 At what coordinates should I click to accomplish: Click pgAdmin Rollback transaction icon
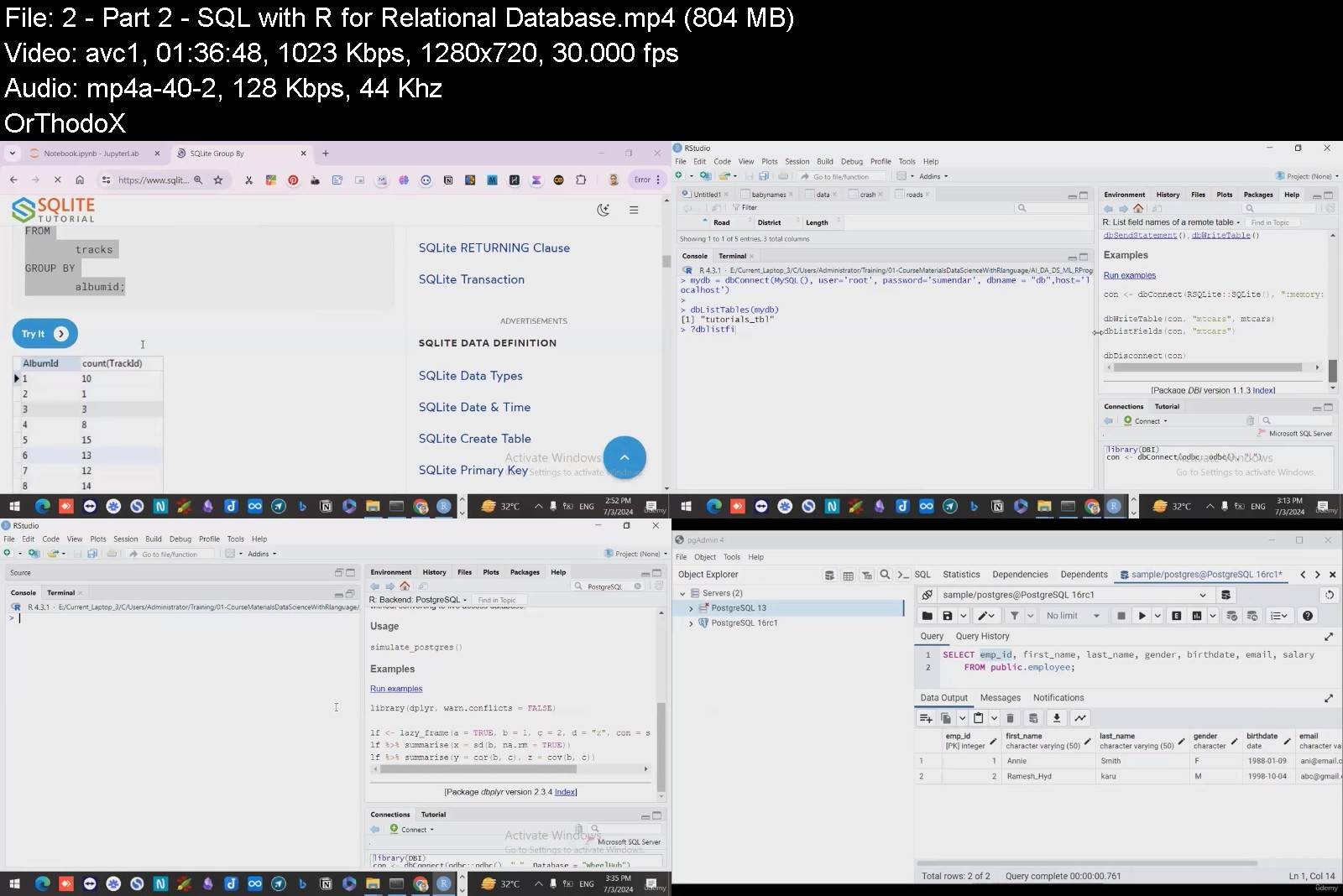tap(1252, 616)
